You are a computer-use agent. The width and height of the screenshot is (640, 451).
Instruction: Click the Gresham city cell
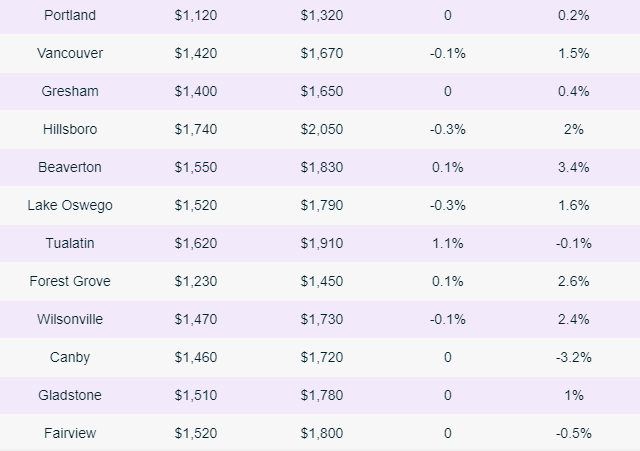point(70,91)
